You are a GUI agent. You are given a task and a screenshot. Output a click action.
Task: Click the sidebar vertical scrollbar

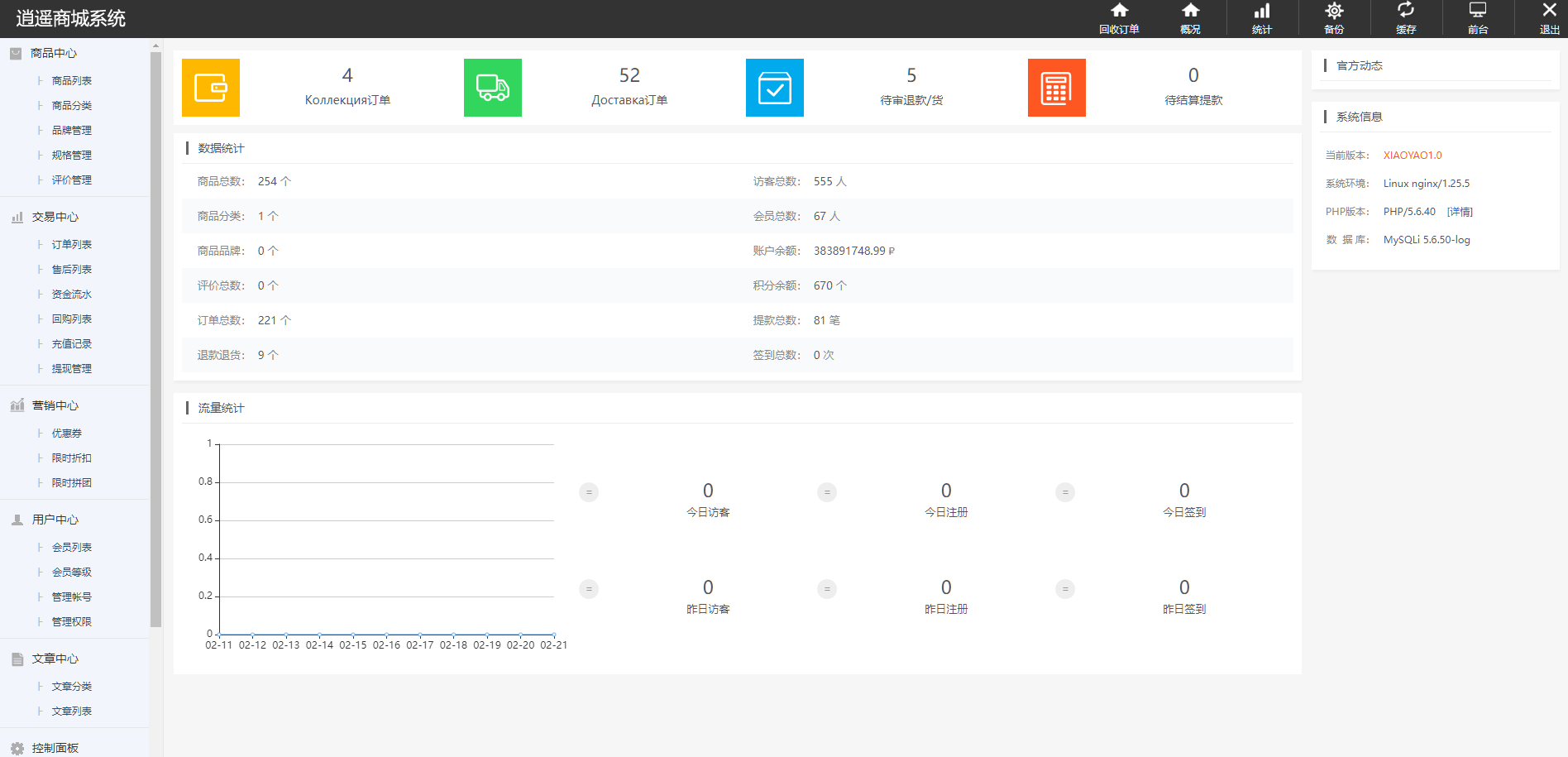155,331
